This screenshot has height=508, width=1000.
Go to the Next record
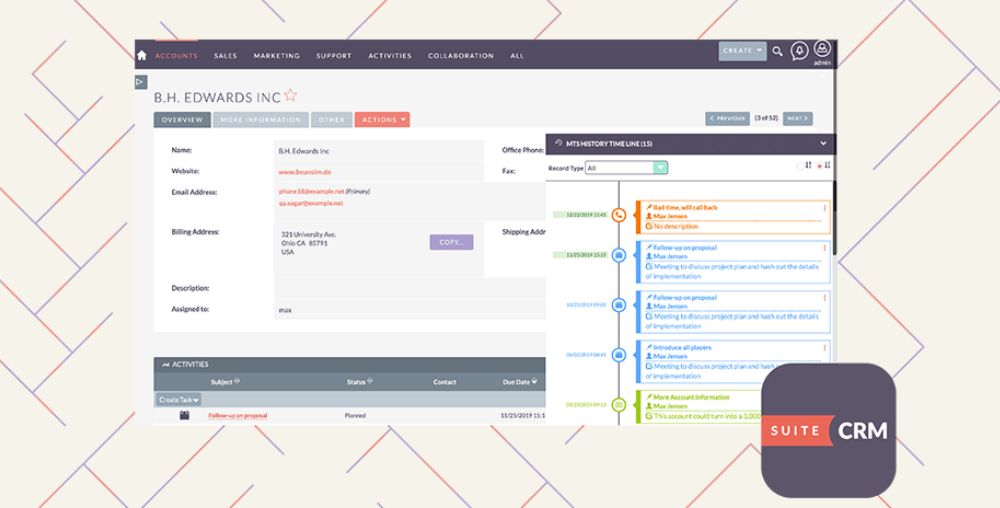798,119
